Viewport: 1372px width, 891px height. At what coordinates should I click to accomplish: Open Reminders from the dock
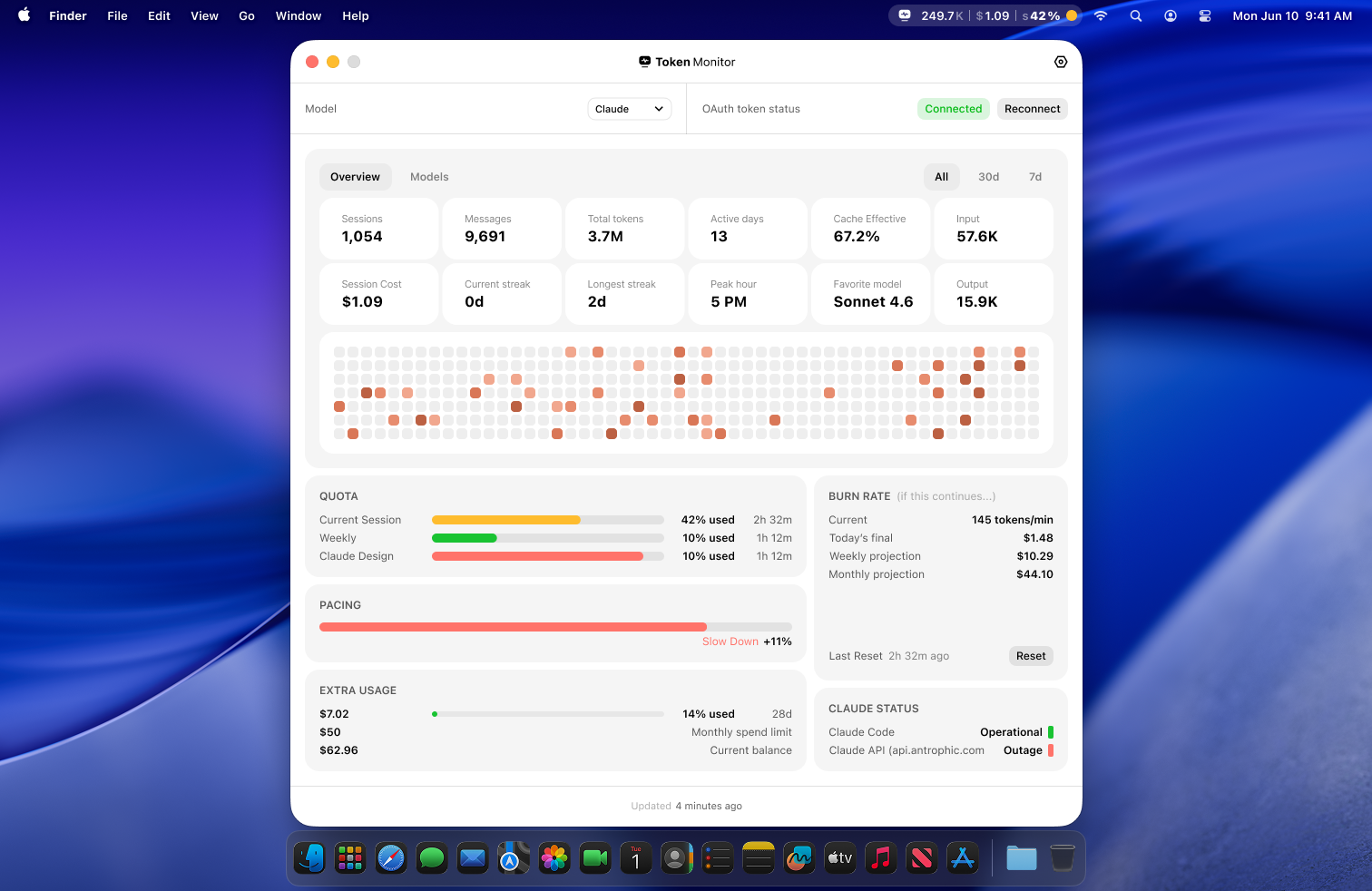718,857
